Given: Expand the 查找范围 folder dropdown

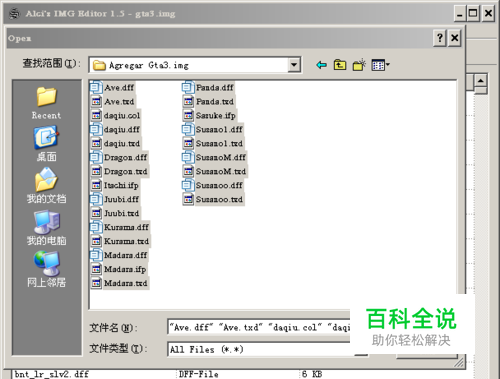Looking at the screenshot, I should coord(294,65).
